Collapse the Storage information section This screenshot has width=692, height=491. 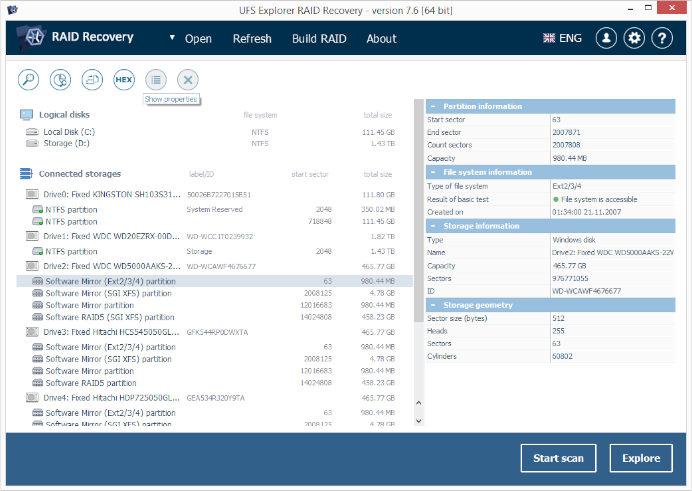433,226
